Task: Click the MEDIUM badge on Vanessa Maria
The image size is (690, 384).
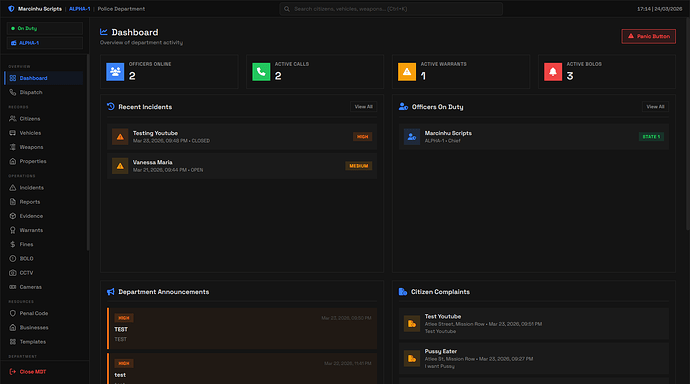Action: coord(359,166)
